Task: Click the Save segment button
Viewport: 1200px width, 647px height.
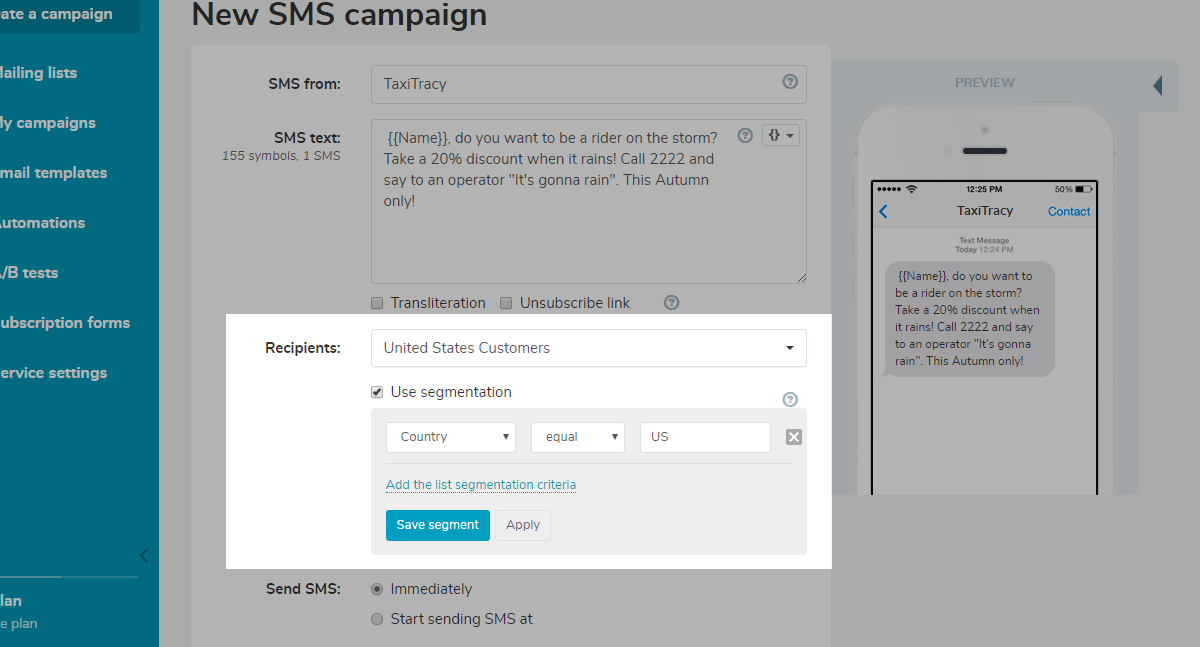Action: (x=437, y=524)
